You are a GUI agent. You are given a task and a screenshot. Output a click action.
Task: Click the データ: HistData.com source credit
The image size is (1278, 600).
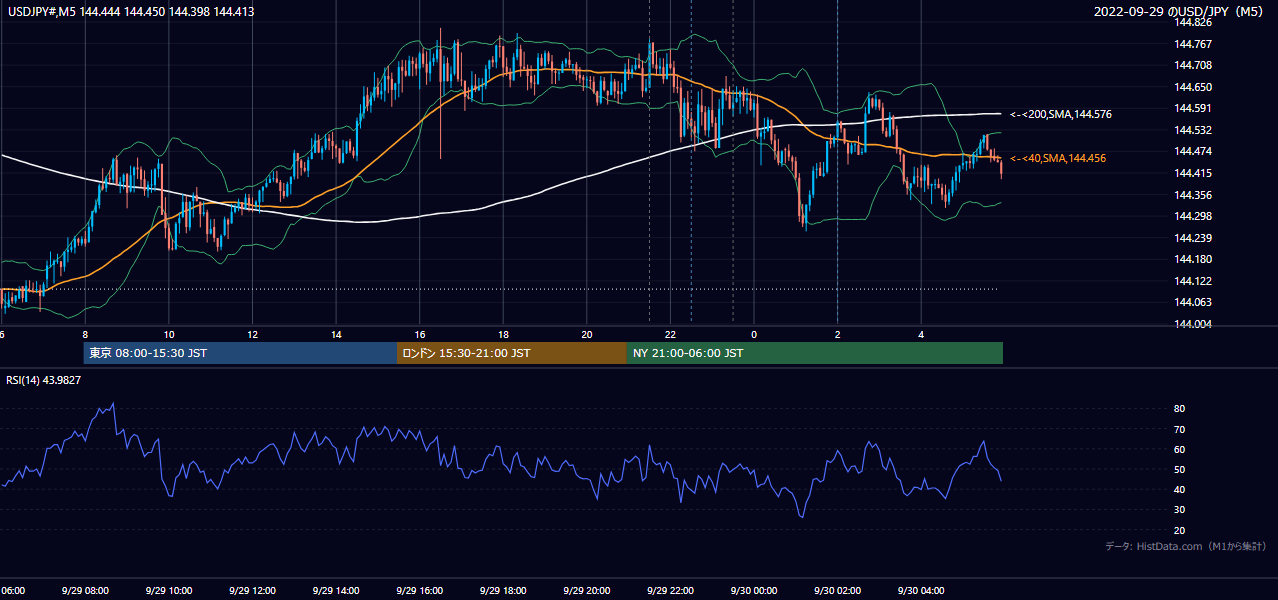[1185, 546]
